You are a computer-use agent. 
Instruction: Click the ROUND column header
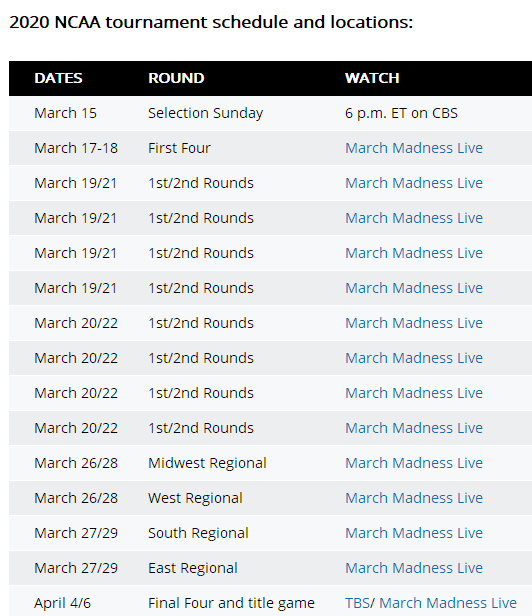tap(176, 78)
